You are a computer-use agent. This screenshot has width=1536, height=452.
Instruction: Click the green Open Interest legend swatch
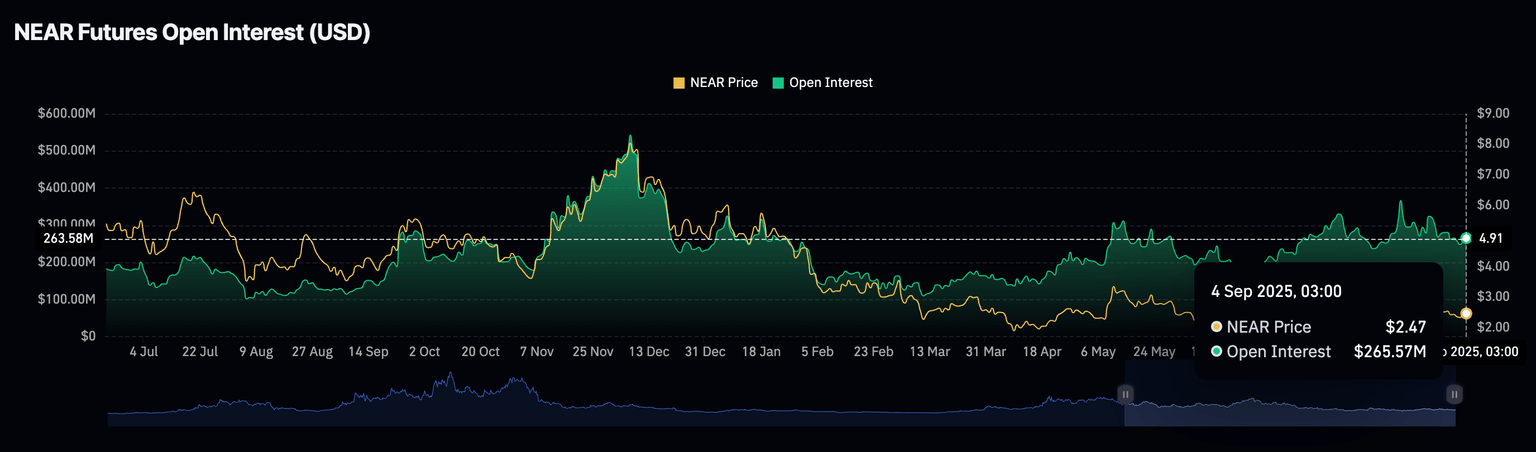778,83
